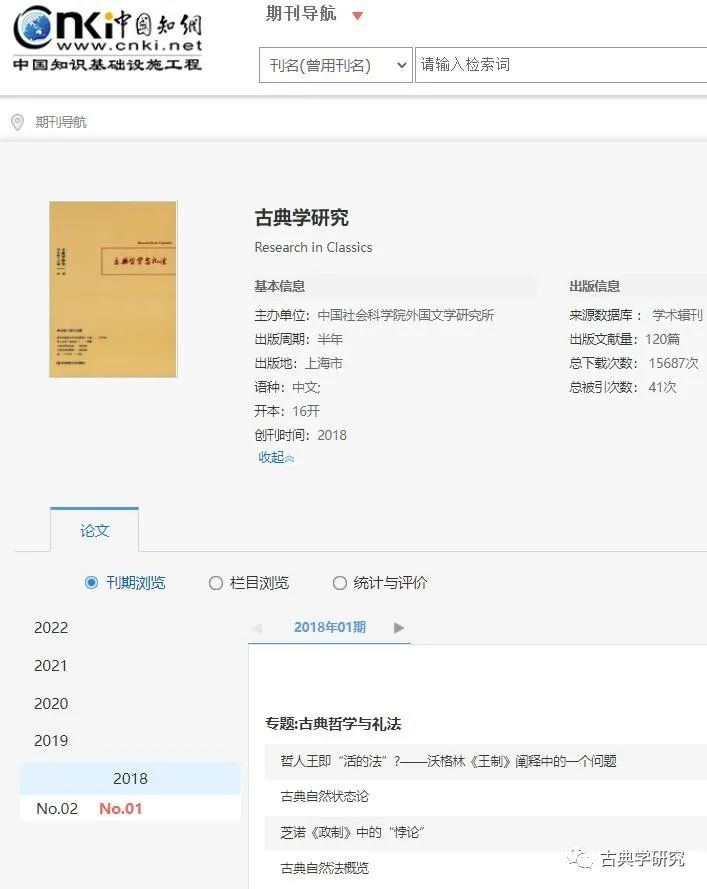Expand the red 期刊导航 dropdown triangle

pyautogui.click(x=358, y=16)
